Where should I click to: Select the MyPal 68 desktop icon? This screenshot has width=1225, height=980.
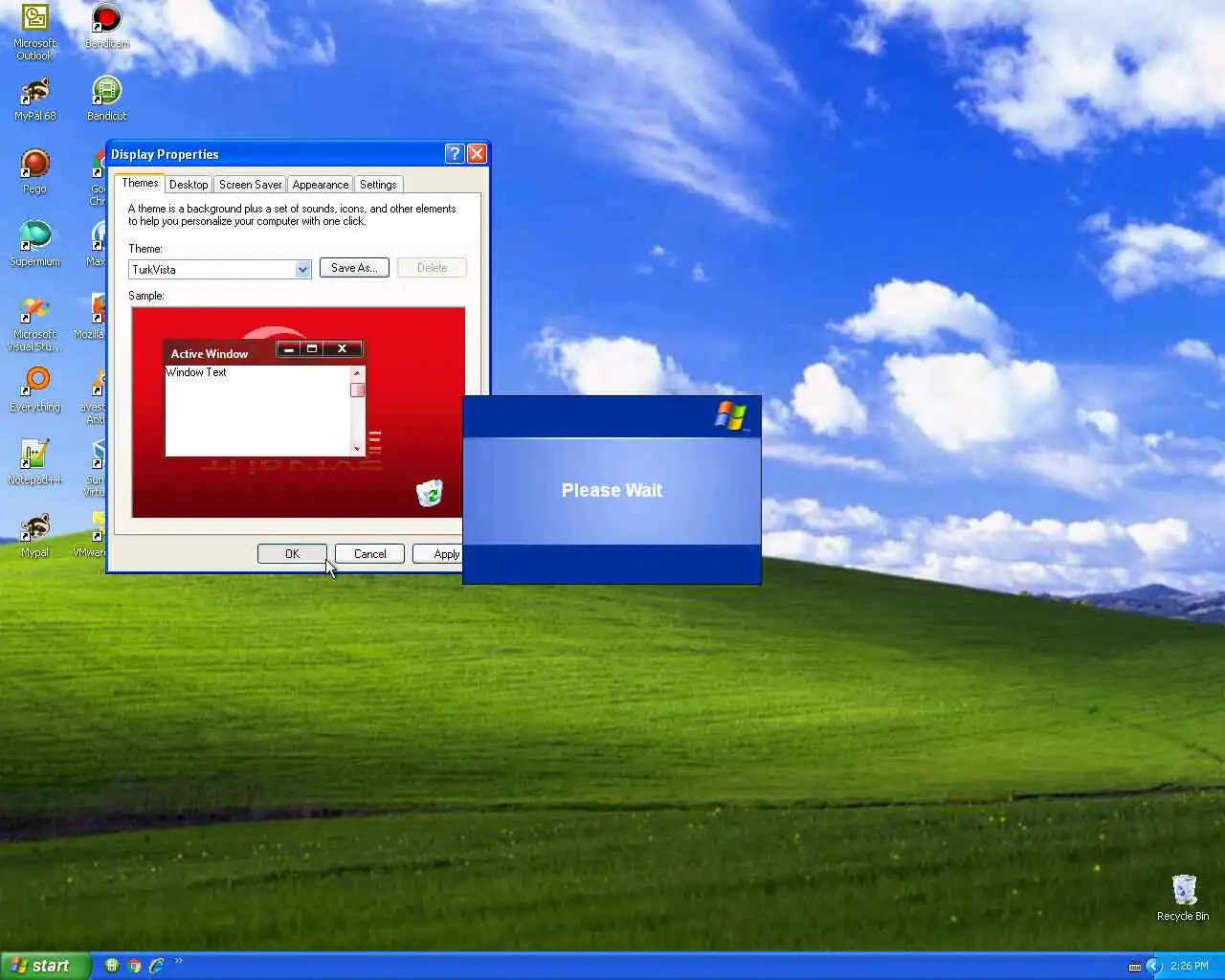click(x=34, y=100)
